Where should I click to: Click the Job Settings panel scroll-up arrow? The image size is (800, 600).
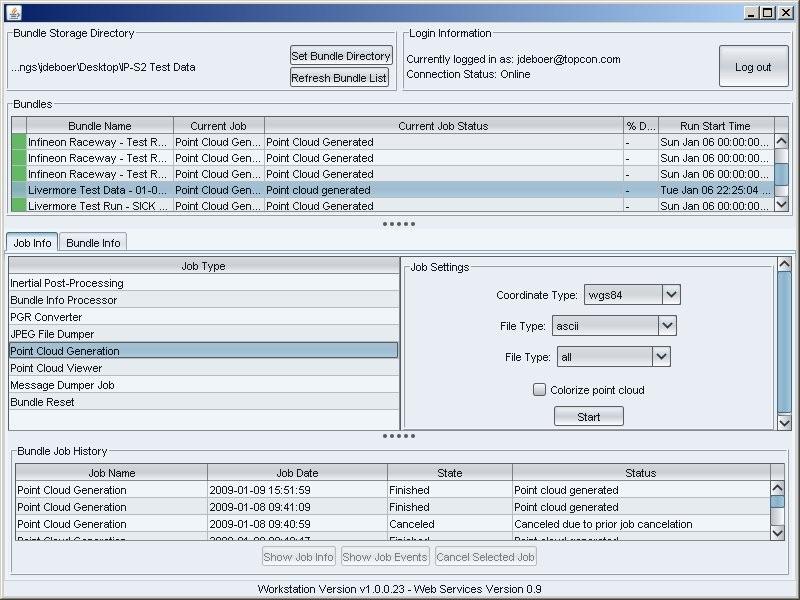coord(784,264)
